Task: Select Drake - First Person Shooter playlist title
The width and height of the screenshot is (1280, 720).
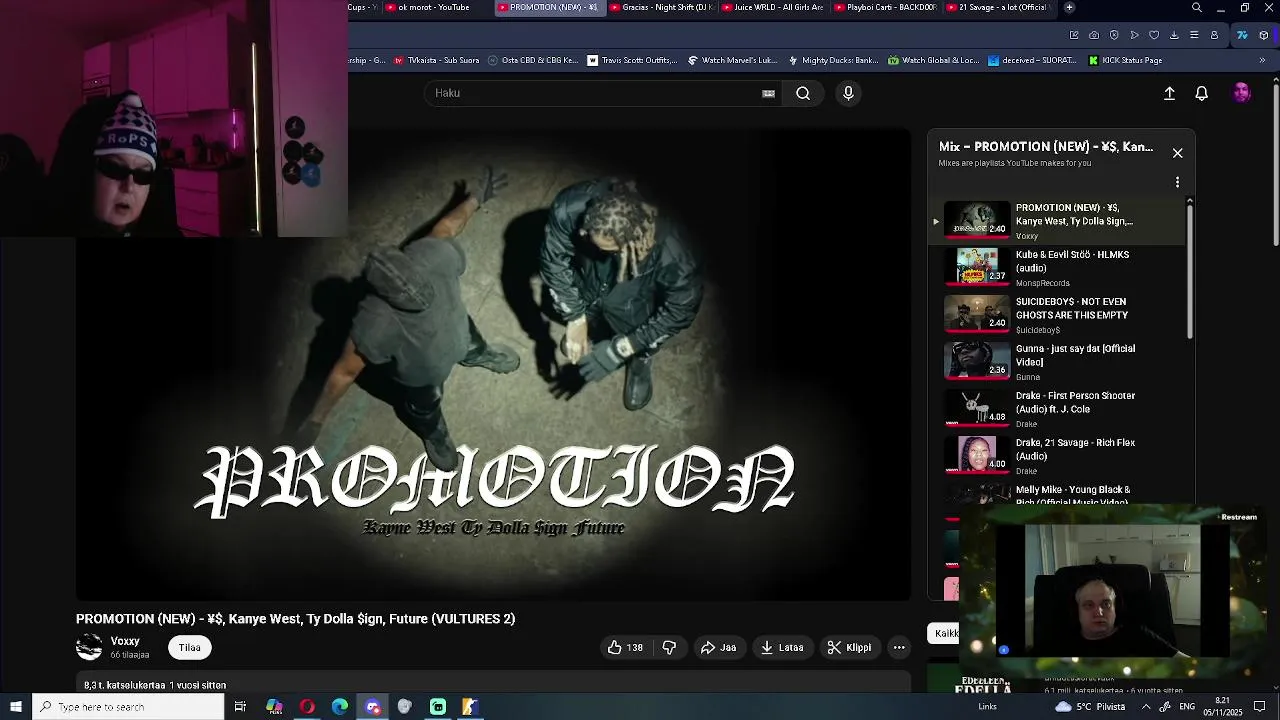Action: (1075, 402)
